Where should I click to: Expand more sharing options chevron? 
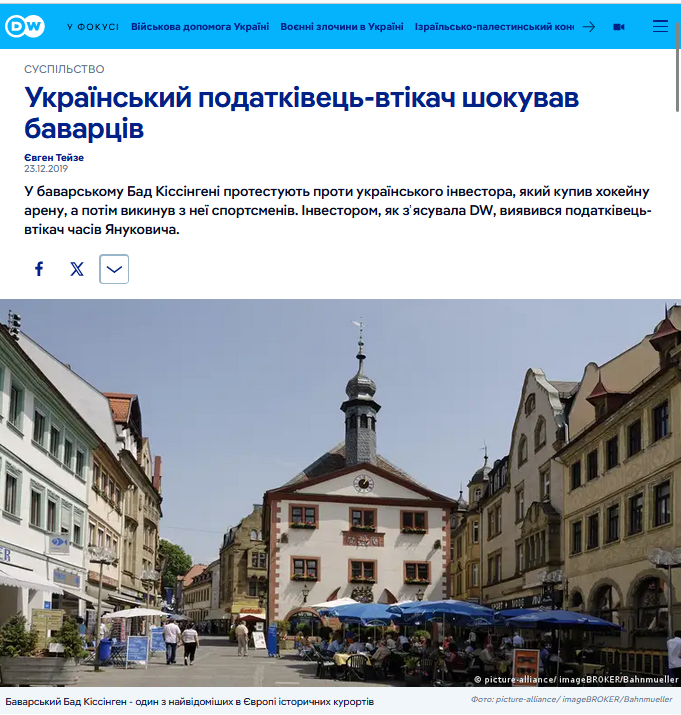coord(114,269)
